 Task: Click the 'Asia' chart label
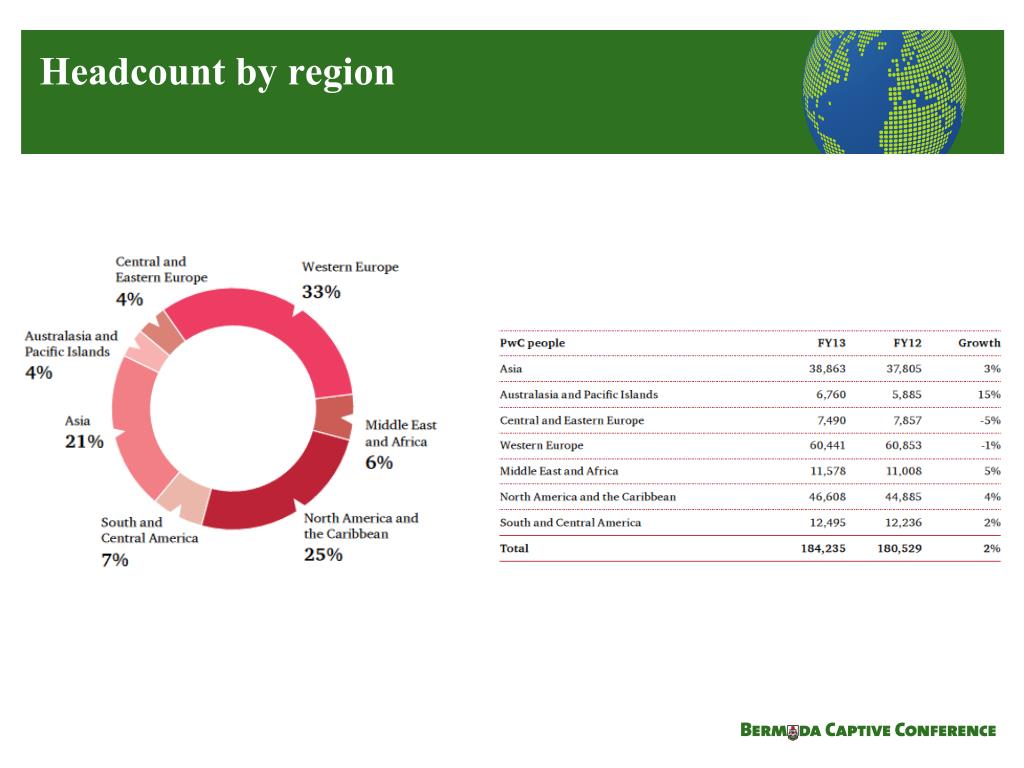[x=78, y=421]
